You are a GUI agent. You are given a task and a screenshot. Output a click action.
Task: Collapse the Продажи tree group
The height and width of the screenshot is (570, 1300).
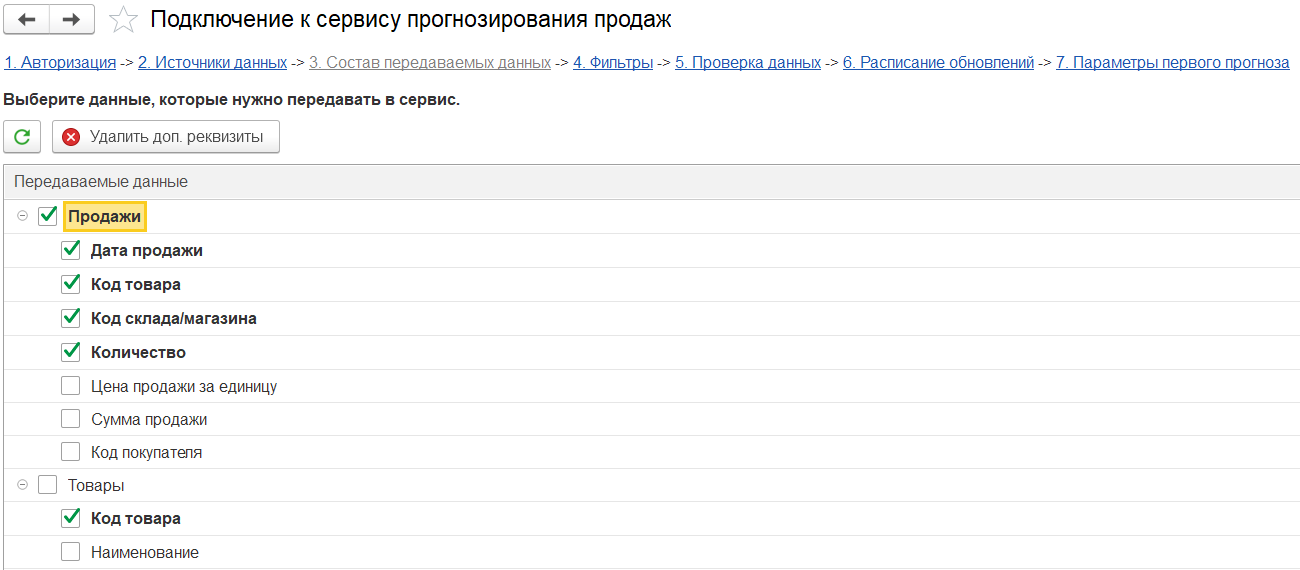click(x=23, y=216)
